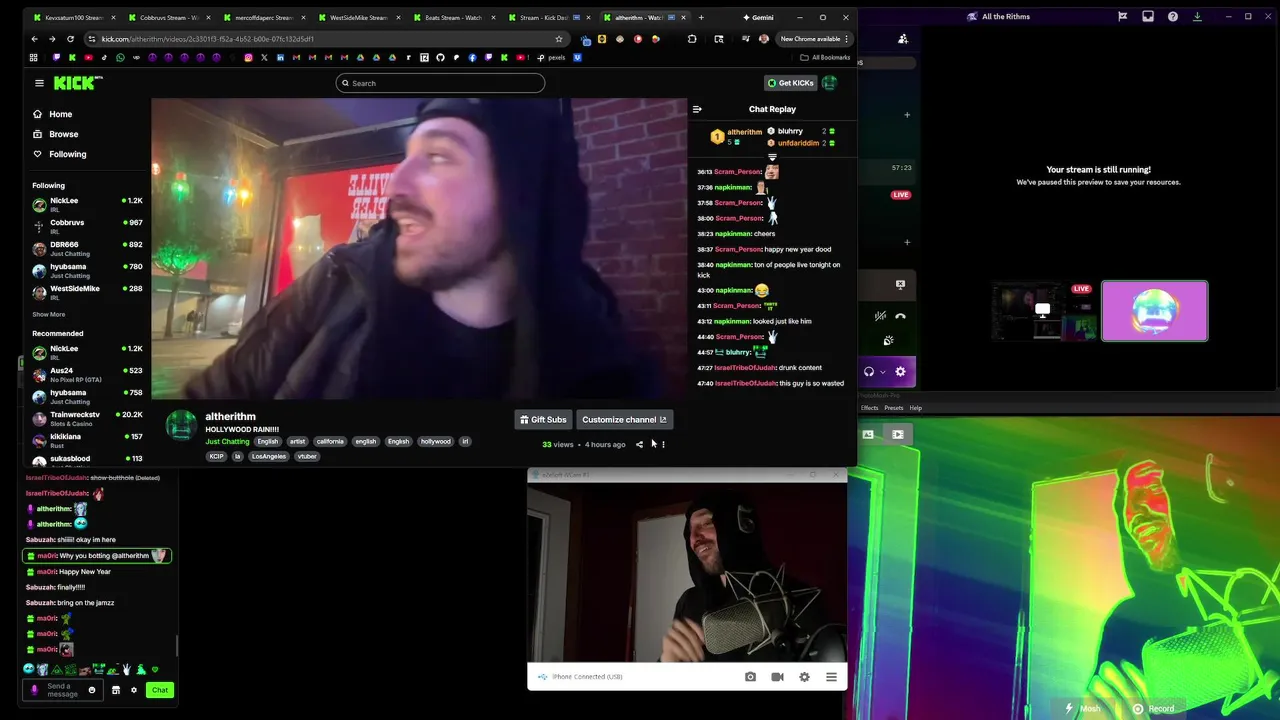Open Cobbruvs channel in Following list

(88, 226)
